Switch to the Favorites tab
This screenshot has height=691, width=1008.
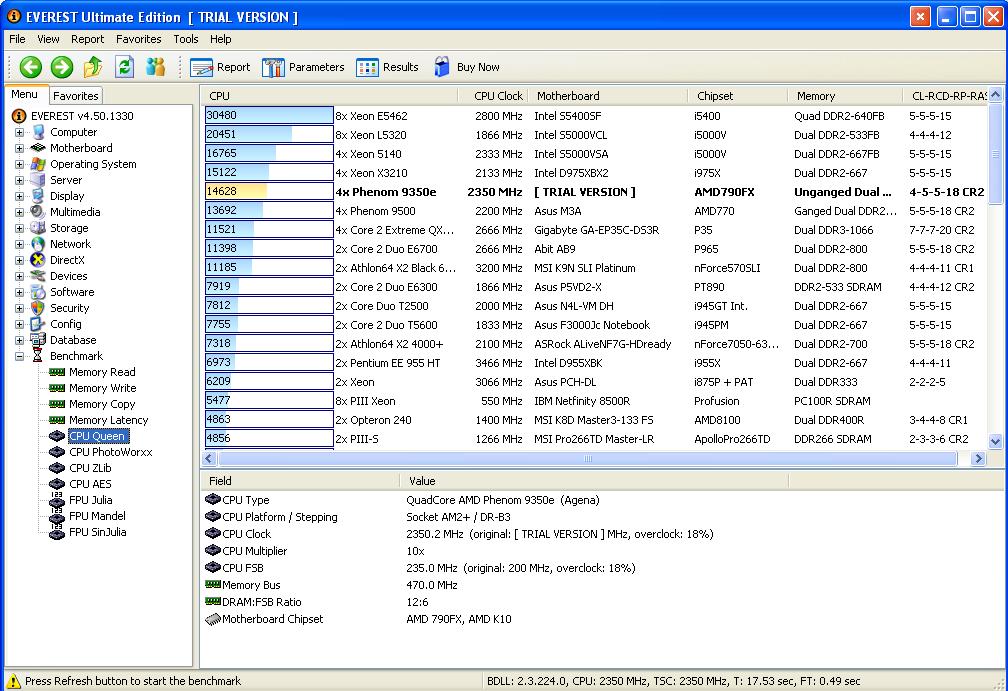tap(75, 96)
